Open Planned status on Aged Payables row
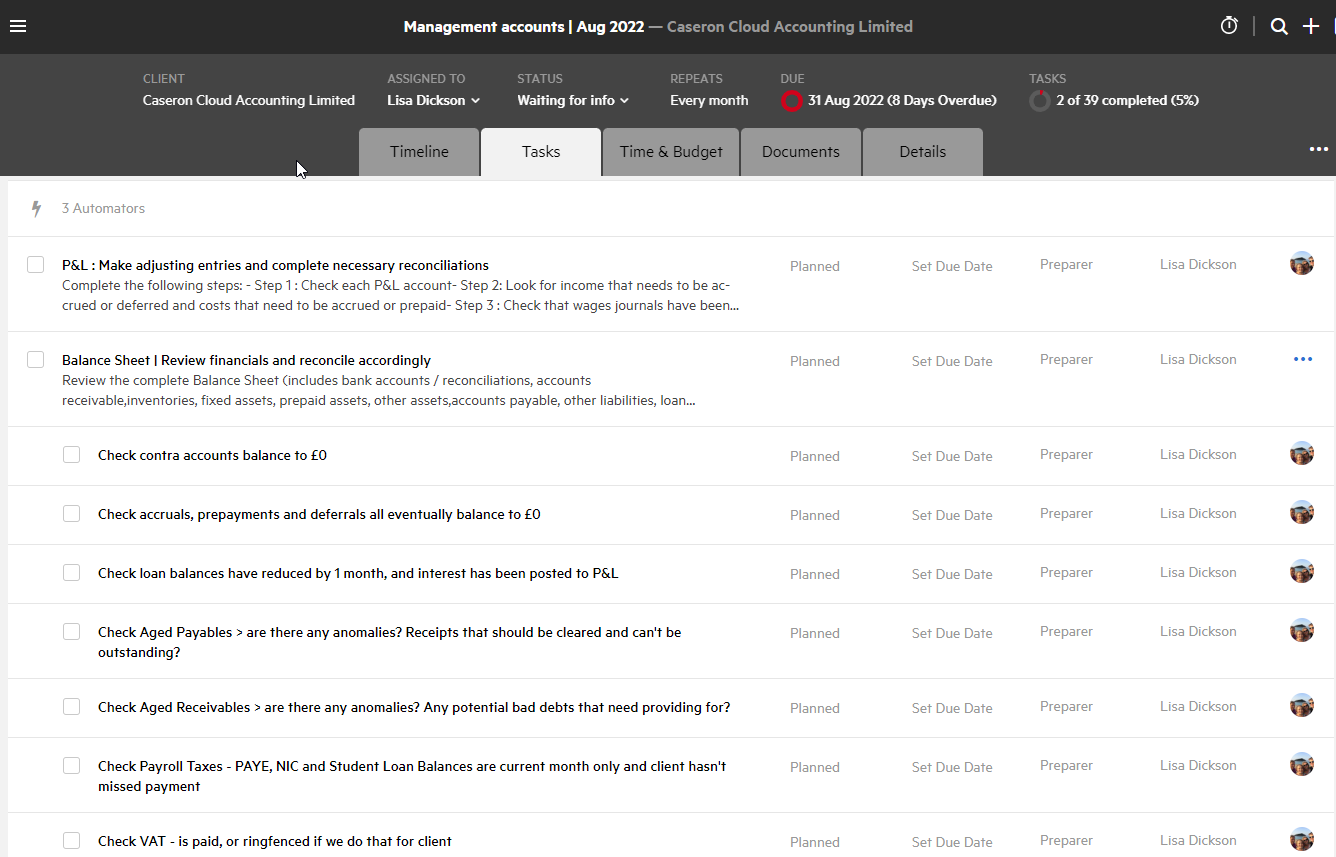This screenshot has height=857, width=1336. point(815,633)
